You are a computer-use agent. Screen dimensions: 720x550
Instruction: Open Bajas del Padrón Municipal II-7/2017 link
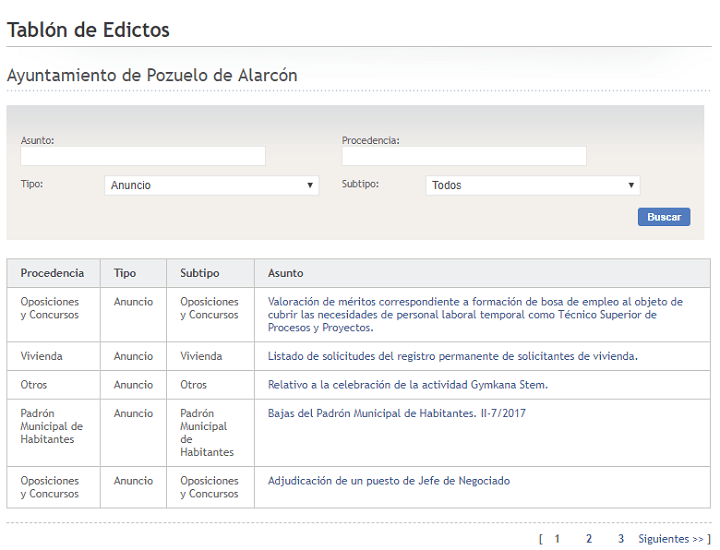397,413
